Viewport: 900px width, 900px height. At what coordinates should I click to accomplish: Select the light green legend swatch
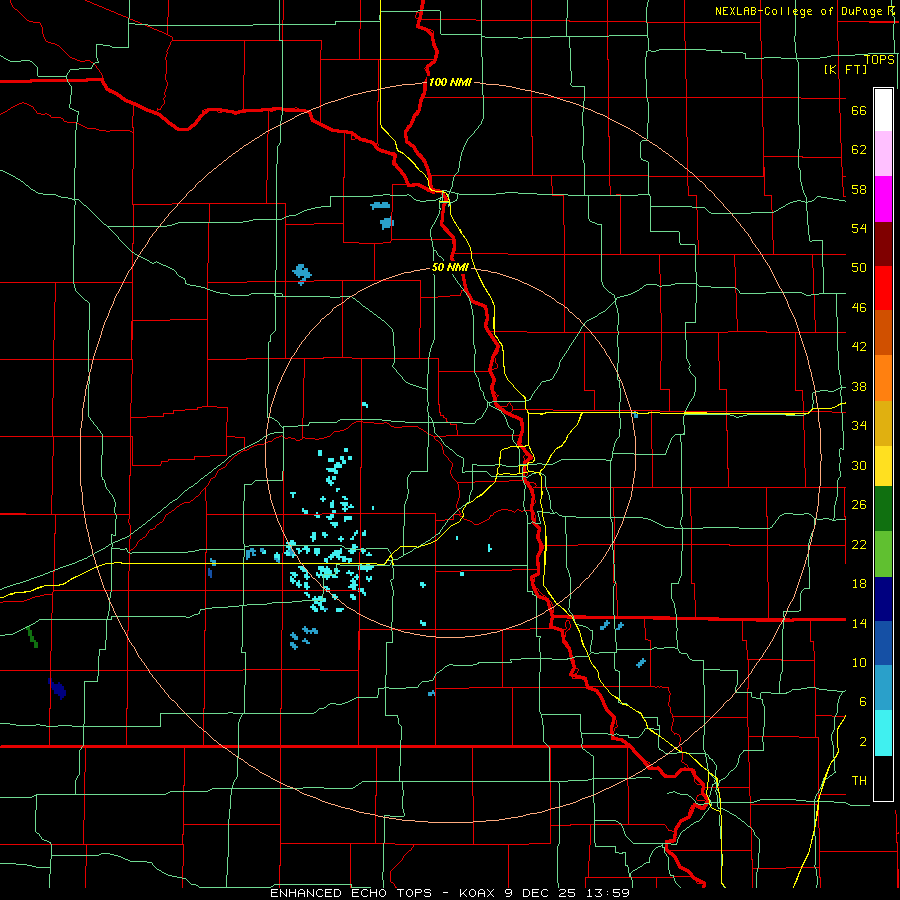(x=883, y=554)
